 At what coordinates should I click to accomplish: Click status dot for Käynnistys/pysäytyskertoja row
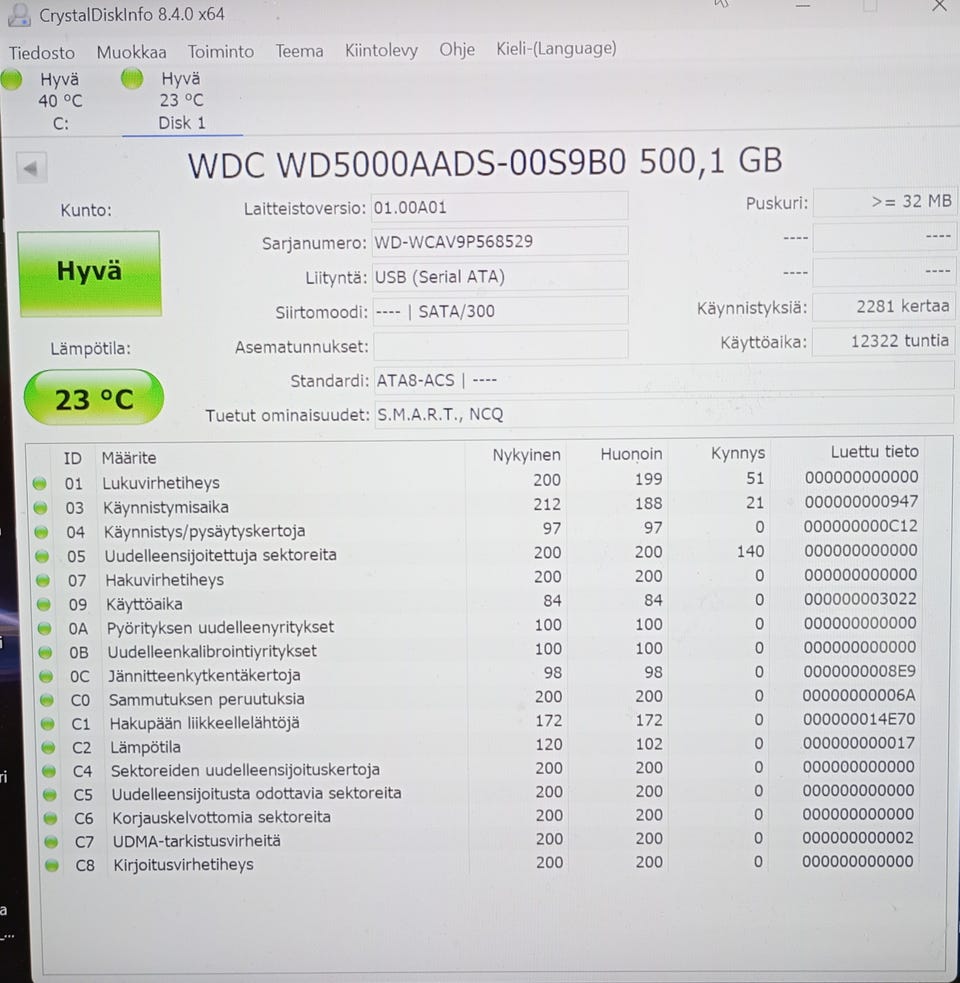point(41,532)
